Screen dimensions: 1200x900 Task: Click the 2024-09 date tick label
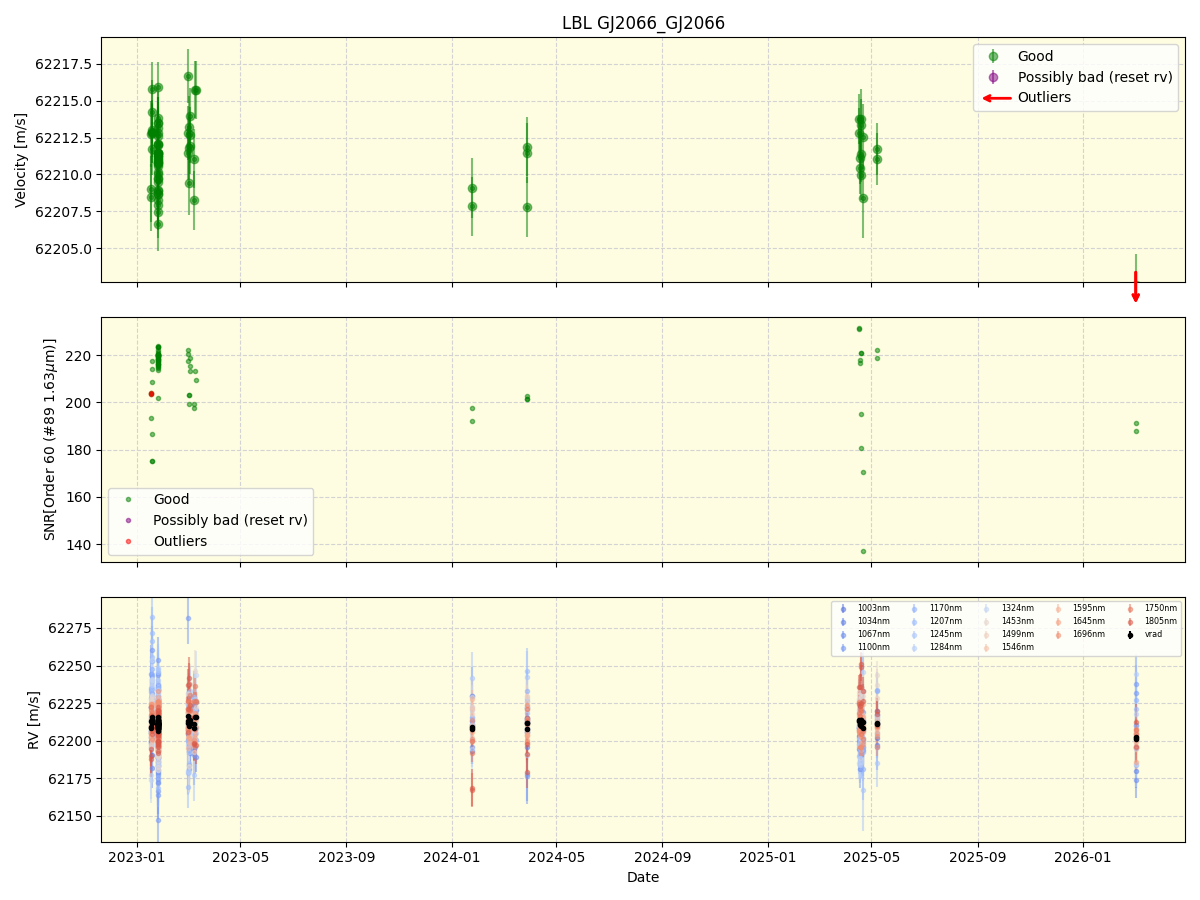662,857
